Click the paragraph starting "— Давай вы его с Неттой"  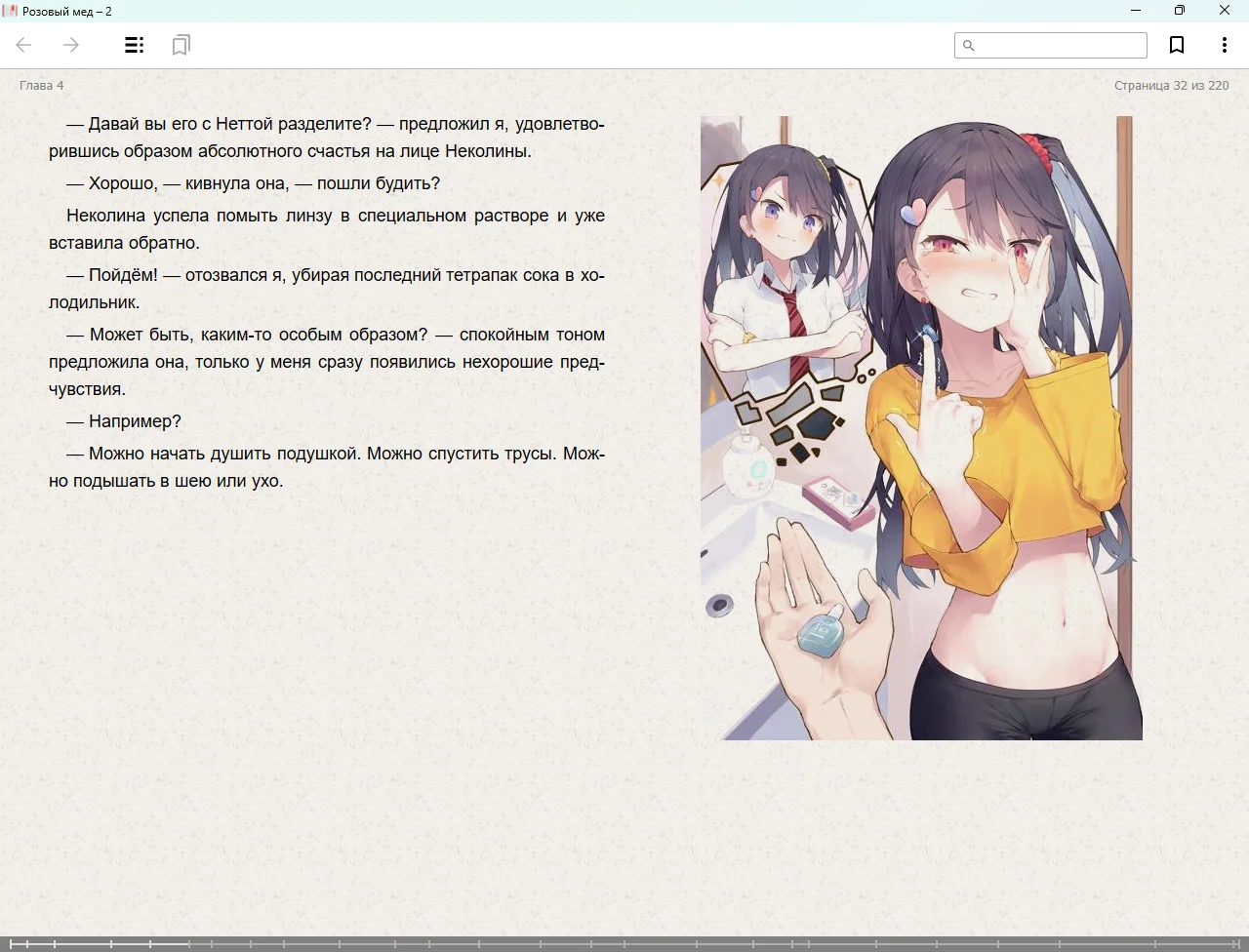coord(327,138)
